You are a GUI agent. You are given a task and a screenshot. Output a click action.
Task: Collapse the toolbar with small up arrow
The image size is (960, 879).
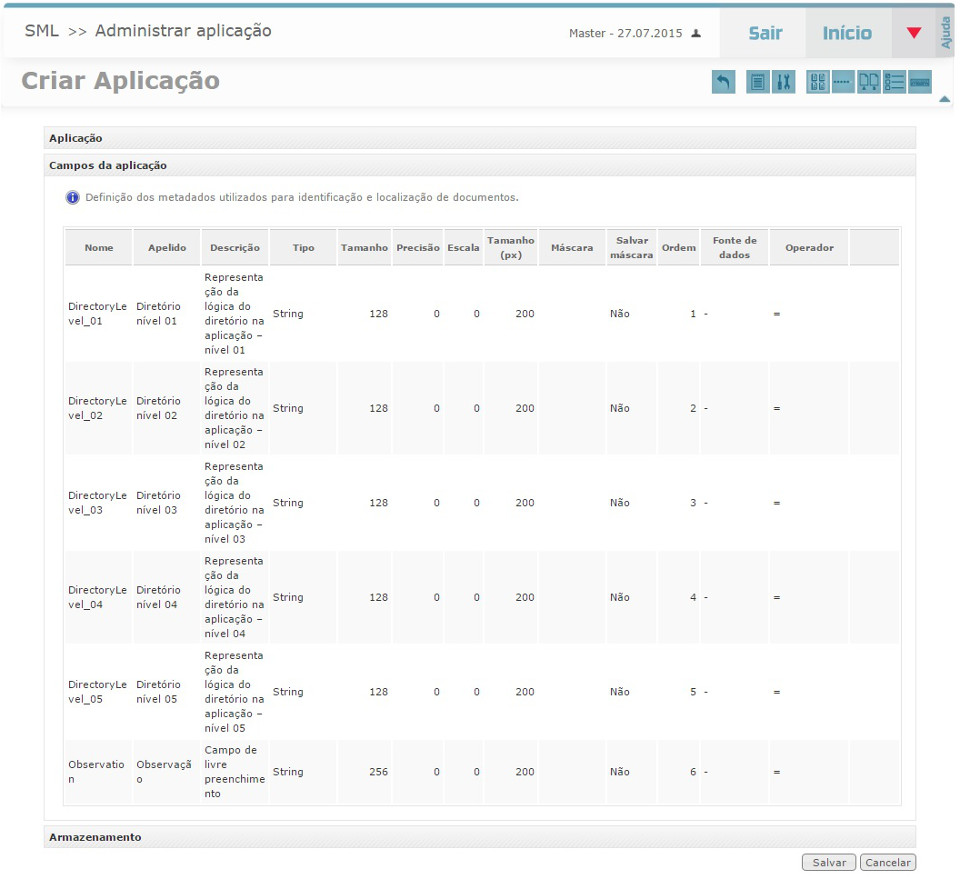pos(943,99)
